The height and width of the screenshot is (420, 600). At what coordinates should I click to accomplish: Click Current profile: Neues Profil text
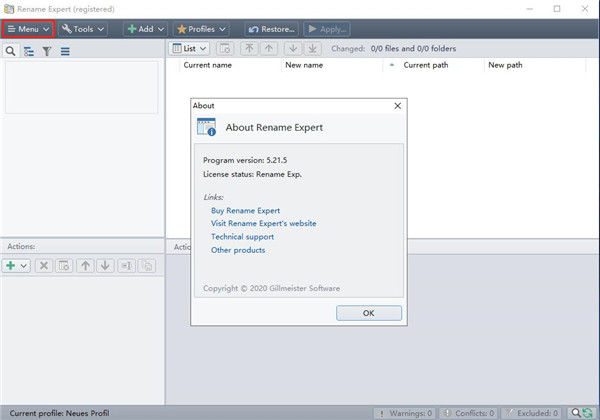tap(59, 413)
